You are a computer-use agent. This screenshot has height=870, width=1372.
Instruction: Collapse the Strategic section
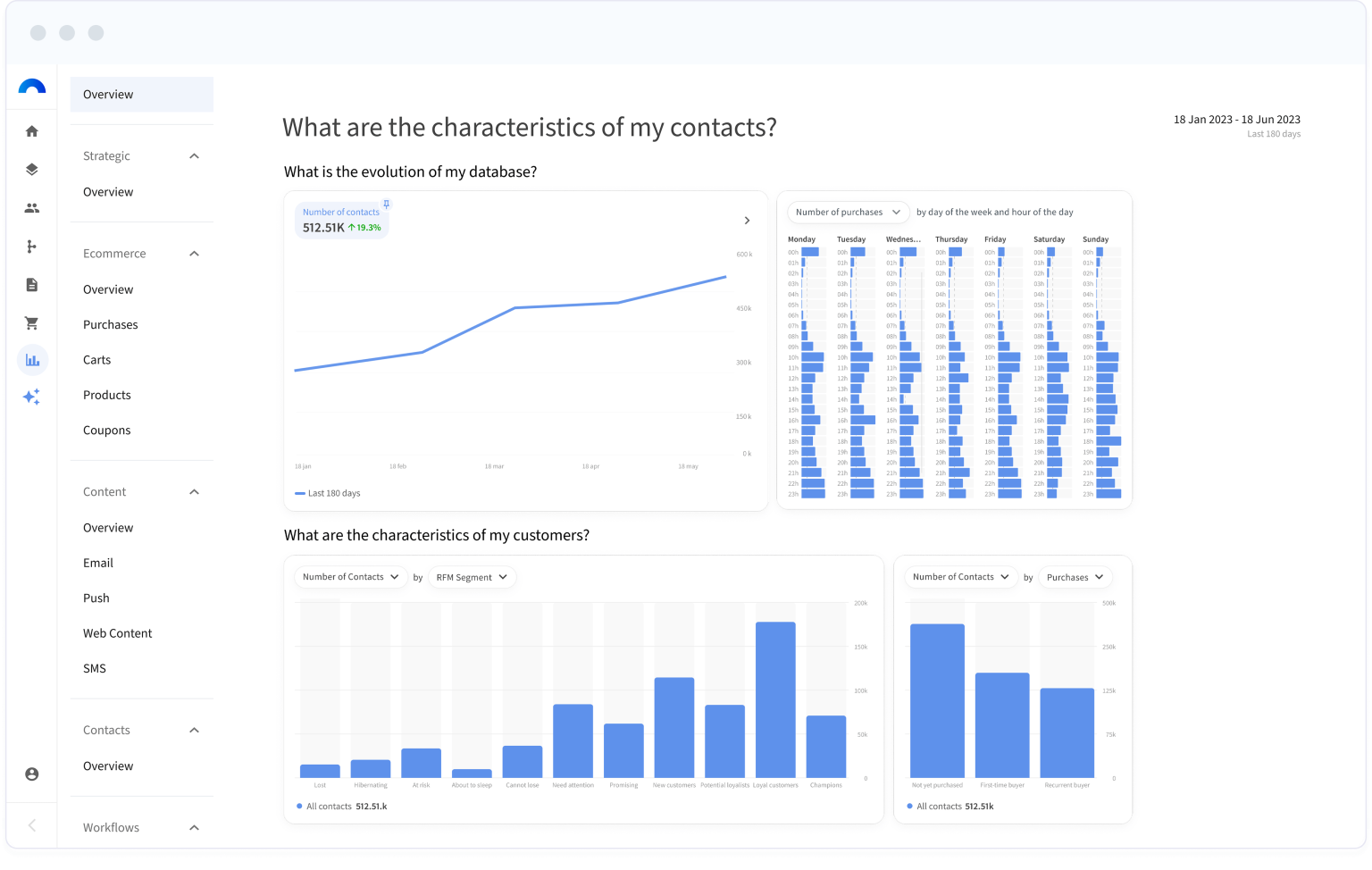click(194, 156)
